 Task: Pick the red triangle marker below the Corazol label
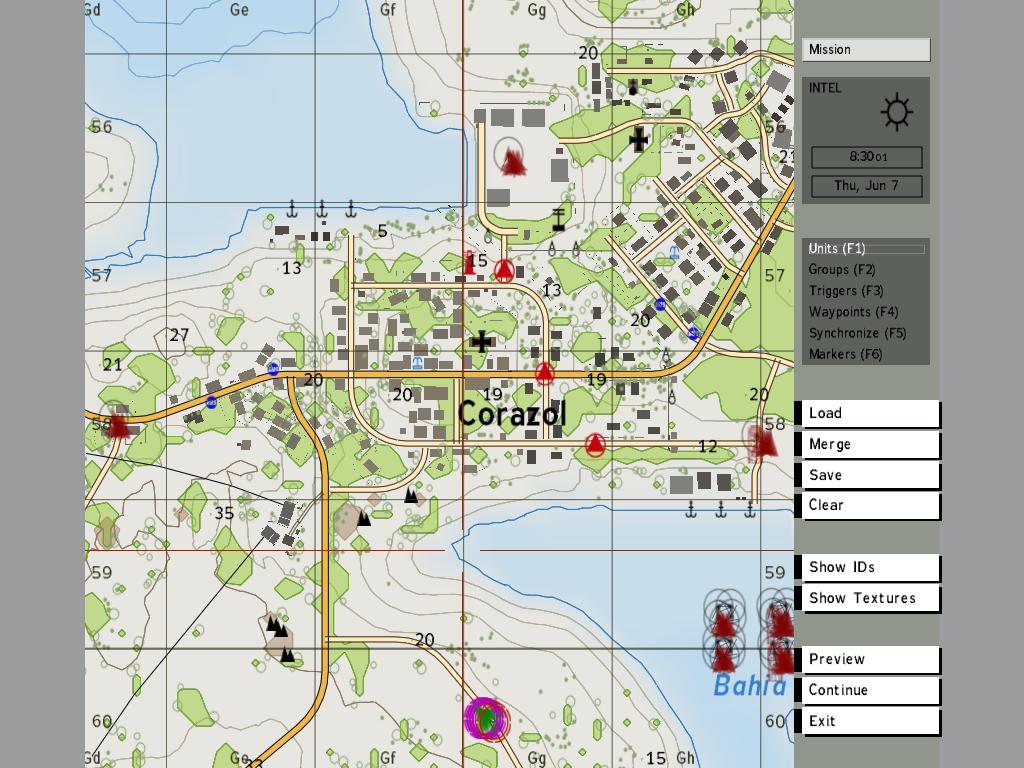pyautogui.click(x=594, y=445)
